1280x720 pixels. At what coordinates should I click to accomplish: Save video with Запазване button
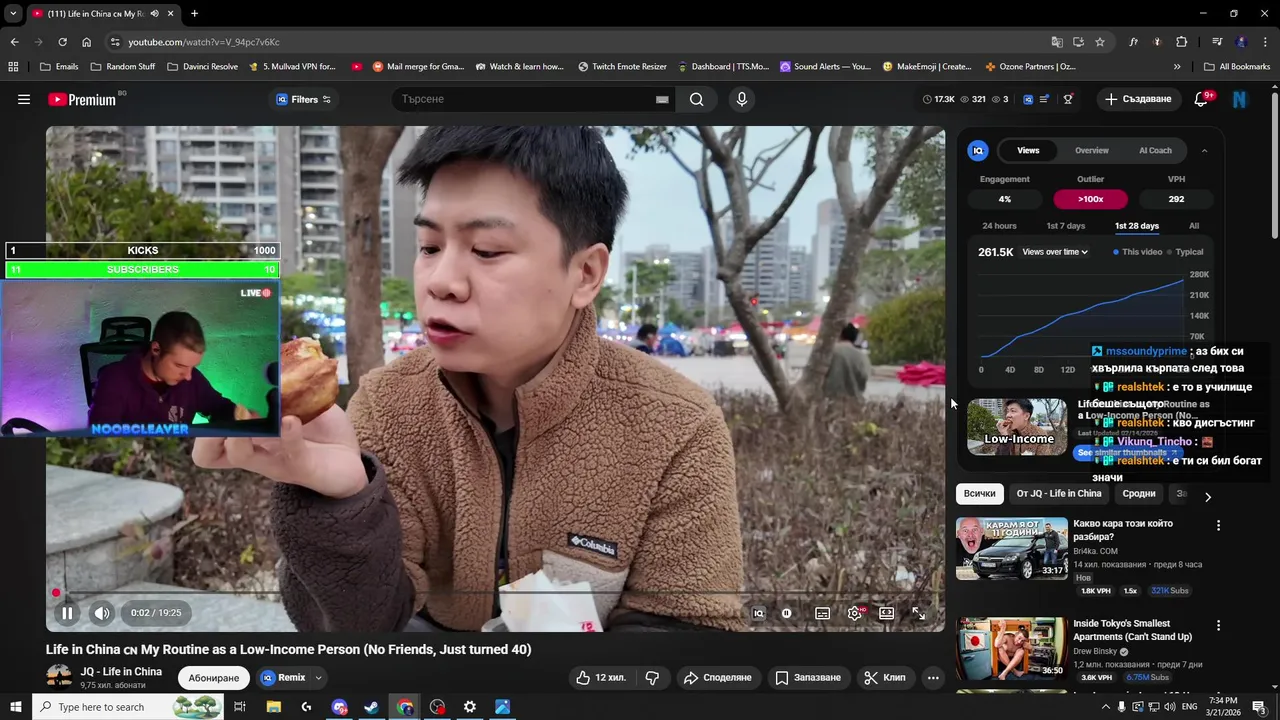click(808, 677)
